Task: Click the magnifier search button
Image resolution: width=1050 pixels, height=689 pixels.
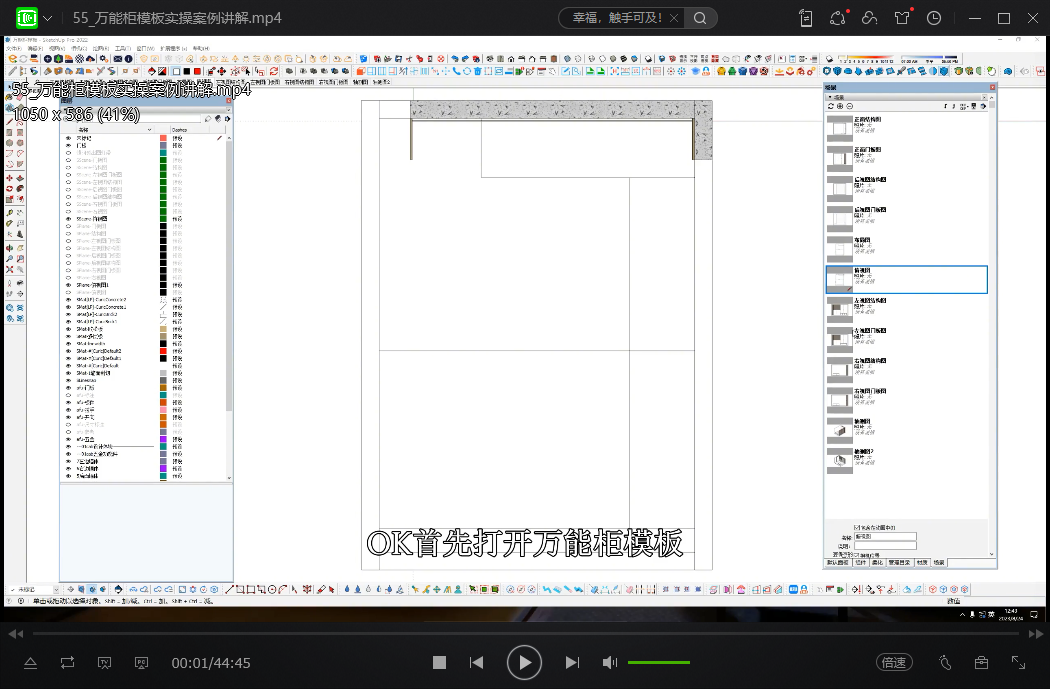Action: [x=700, y=18]
